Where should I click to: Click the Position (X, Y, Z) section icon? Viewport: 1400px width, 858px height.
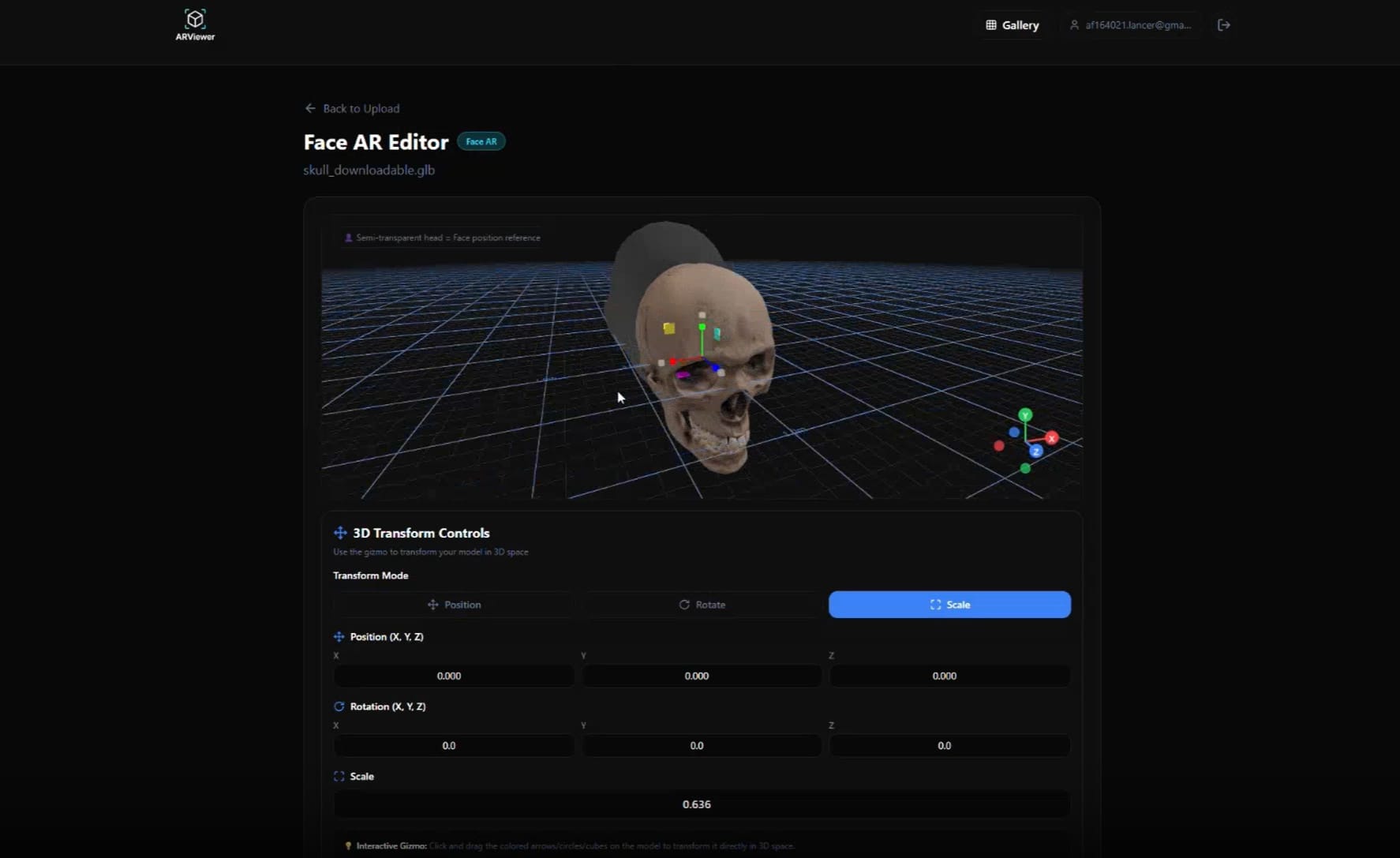pos(339,637)
